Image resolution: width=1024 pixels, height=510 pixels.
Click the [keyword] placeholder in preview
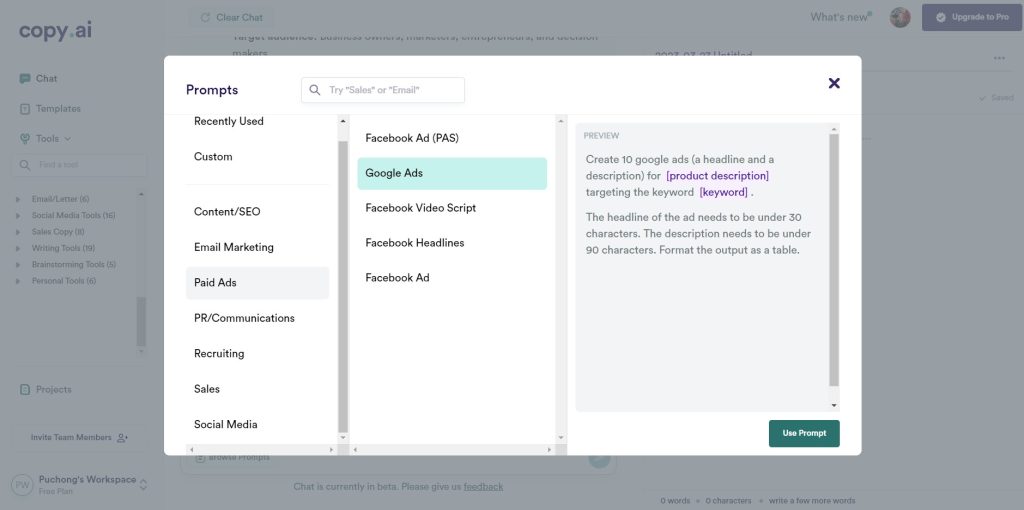click(723, 193)
